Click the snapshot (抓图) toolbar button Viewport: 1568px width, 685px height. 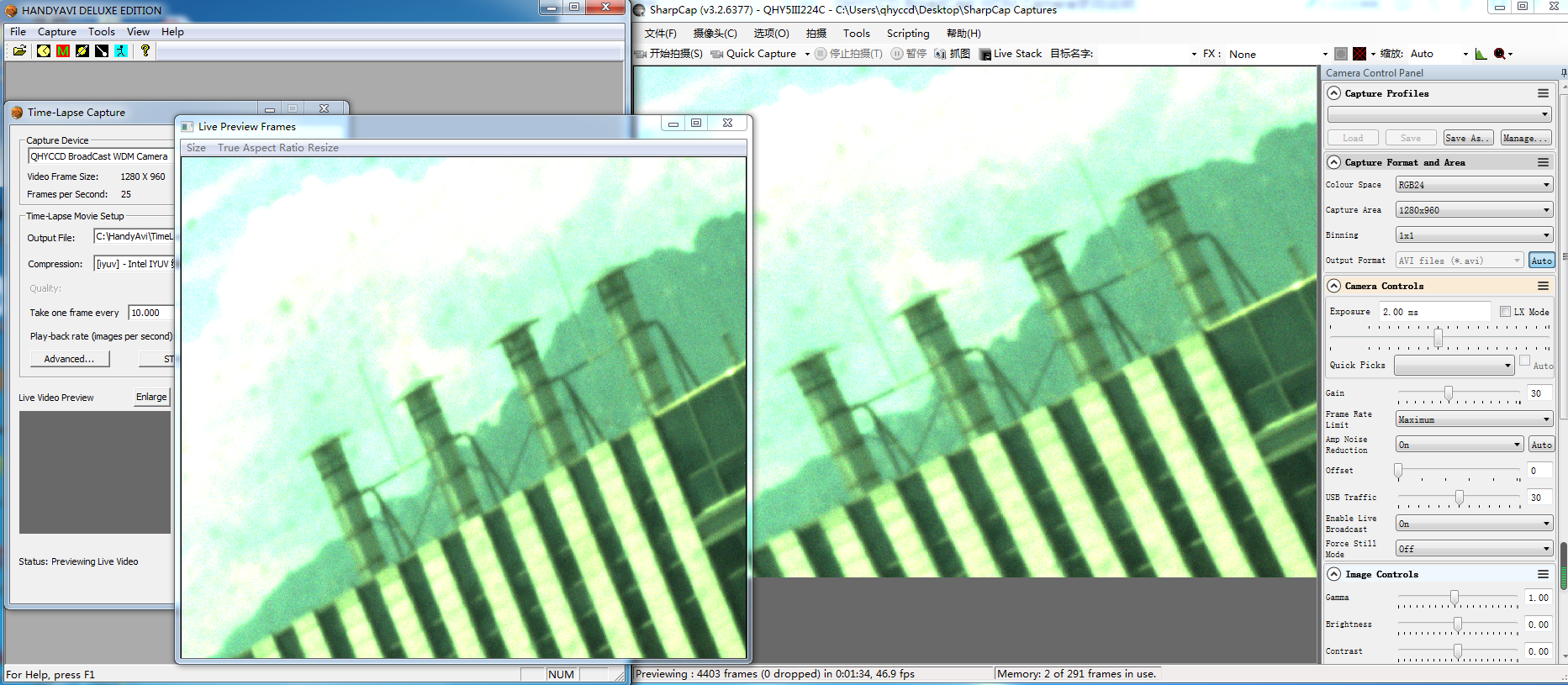click(953, 54)
